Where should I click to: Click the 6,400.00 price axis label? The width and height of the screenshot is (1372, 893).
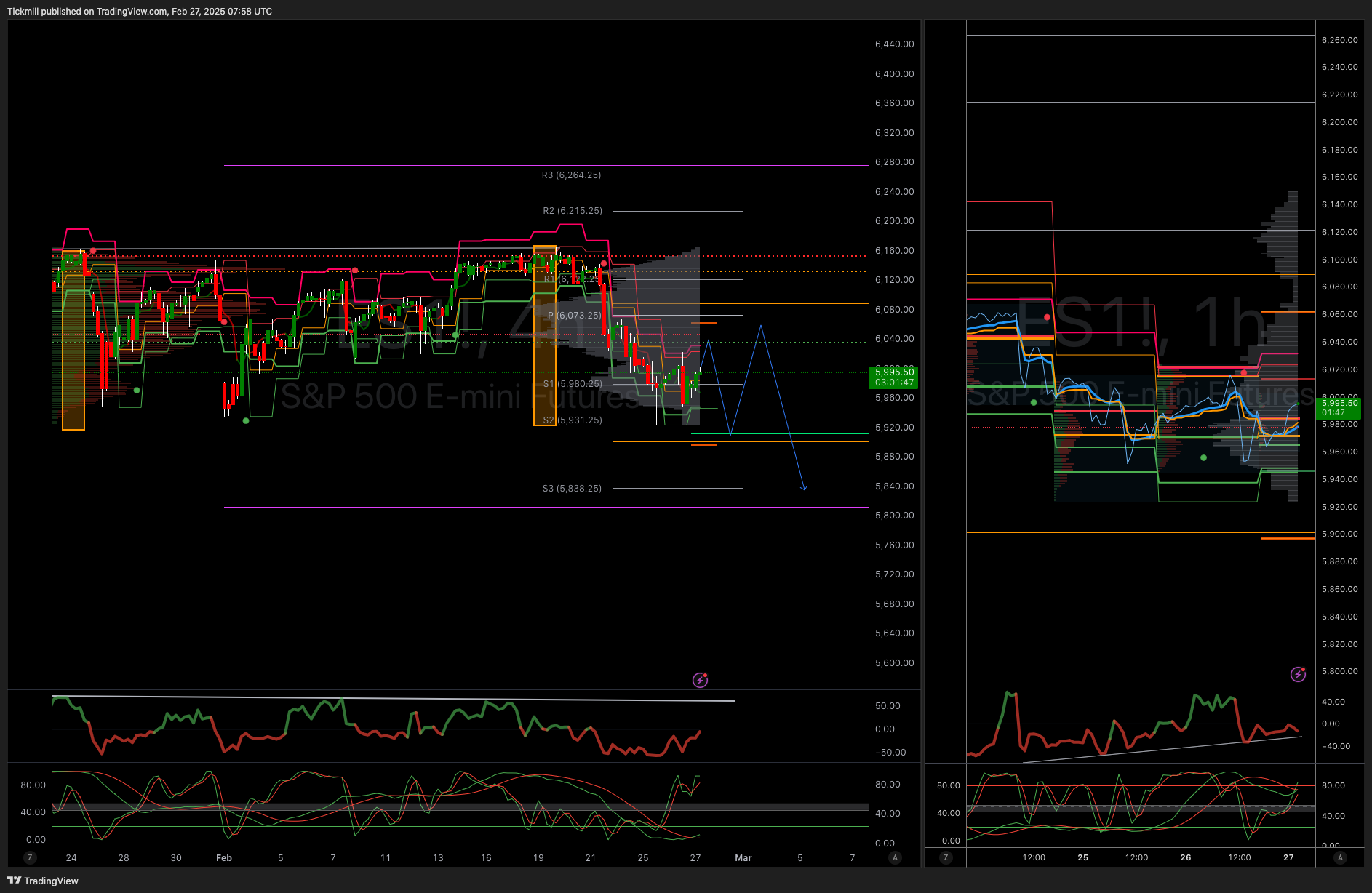click(894, 74)
